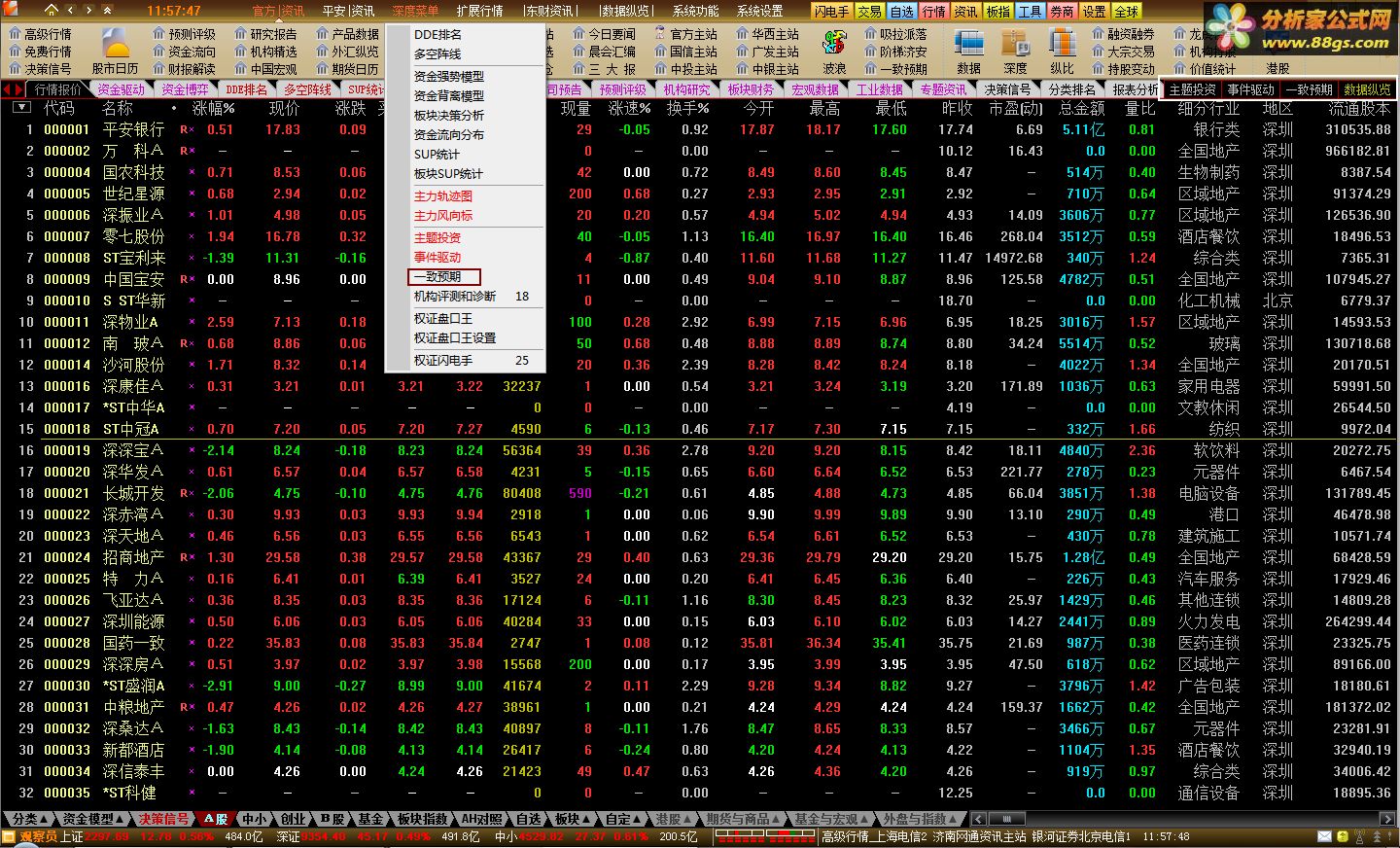Expand the 分类 bottom tab menu

click(31, 819)
